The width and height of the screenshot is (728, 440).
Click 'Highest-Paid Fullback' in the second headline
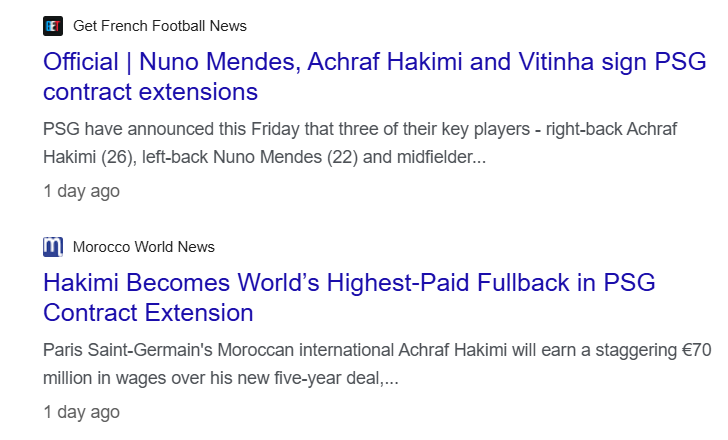pyautogui.click(x=448, y=283)
